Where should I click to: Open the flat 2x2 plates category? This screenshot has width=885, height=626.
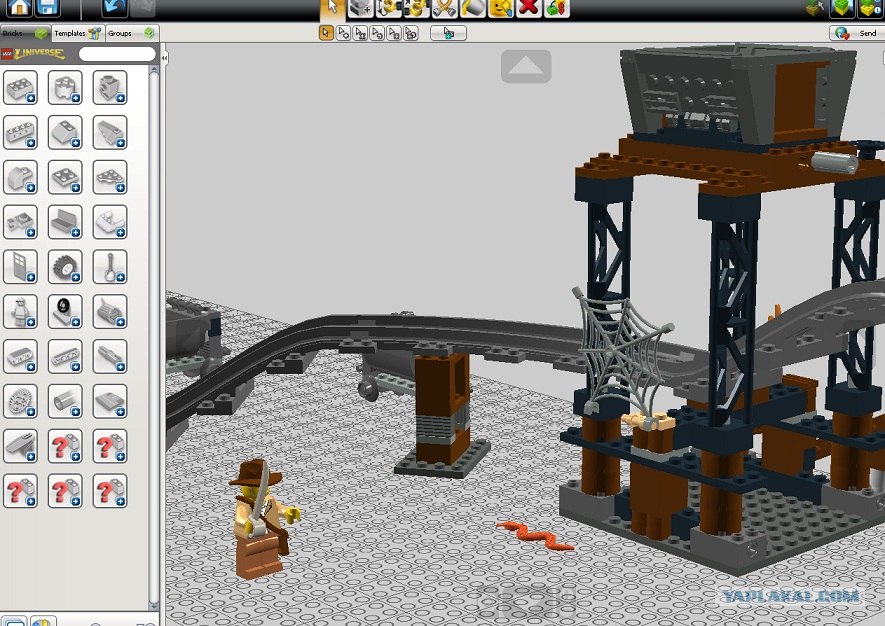click(65, 177)
